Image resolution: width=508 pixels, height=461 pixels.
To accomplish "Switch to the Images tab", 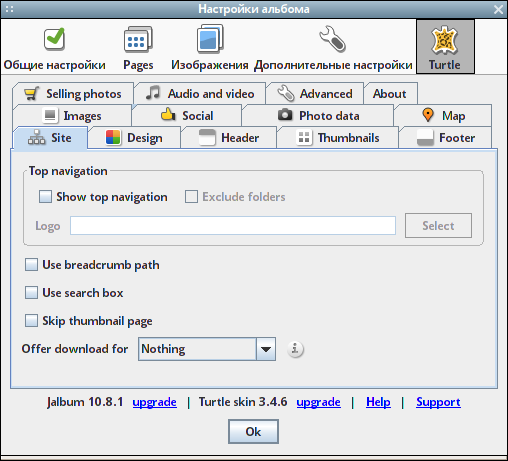I will [72, 116].
